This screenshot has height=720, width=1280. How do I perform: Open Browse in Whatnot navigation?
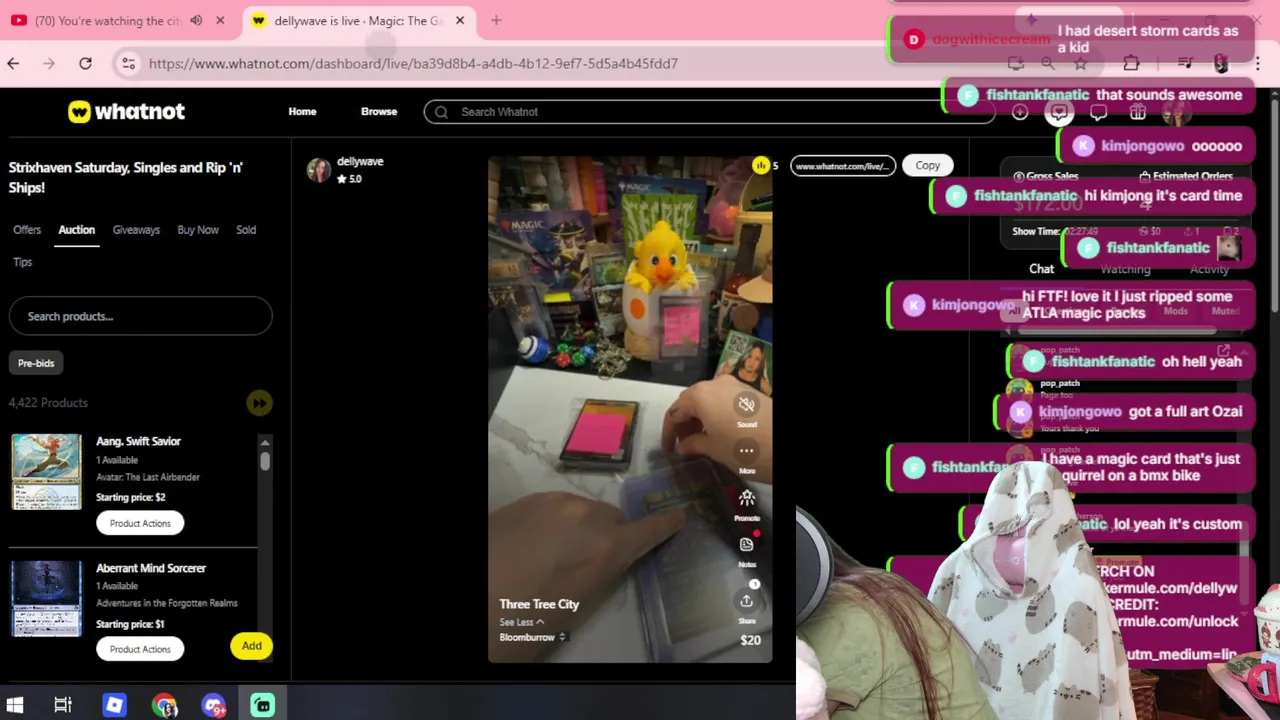379,112
